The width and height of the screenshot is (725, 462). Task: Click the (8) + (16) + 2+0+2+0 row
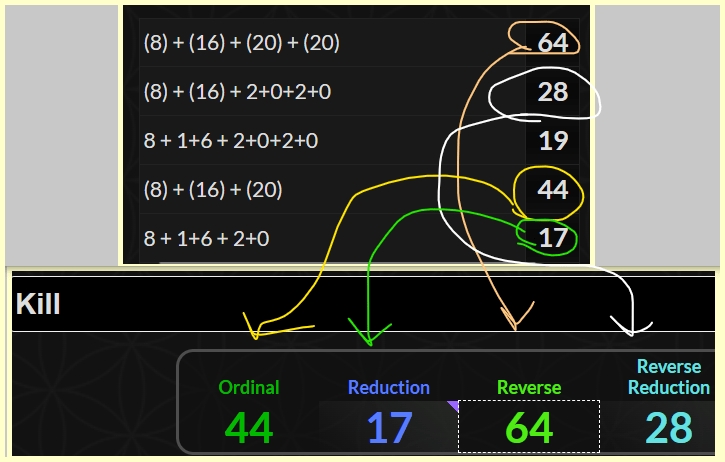click(x=238, y=92)
